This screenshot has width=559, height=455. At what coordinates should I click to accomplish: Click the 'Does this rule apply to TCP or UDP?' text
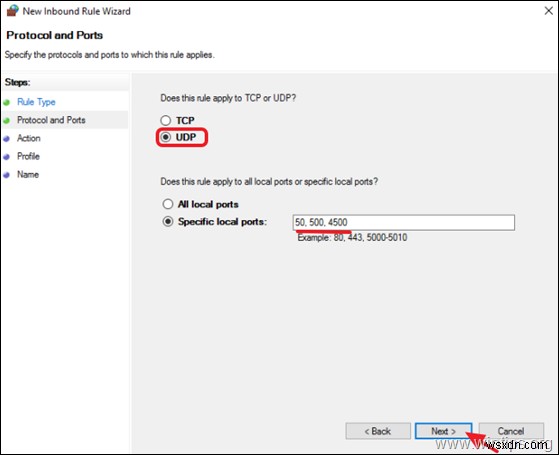(228, 98)
